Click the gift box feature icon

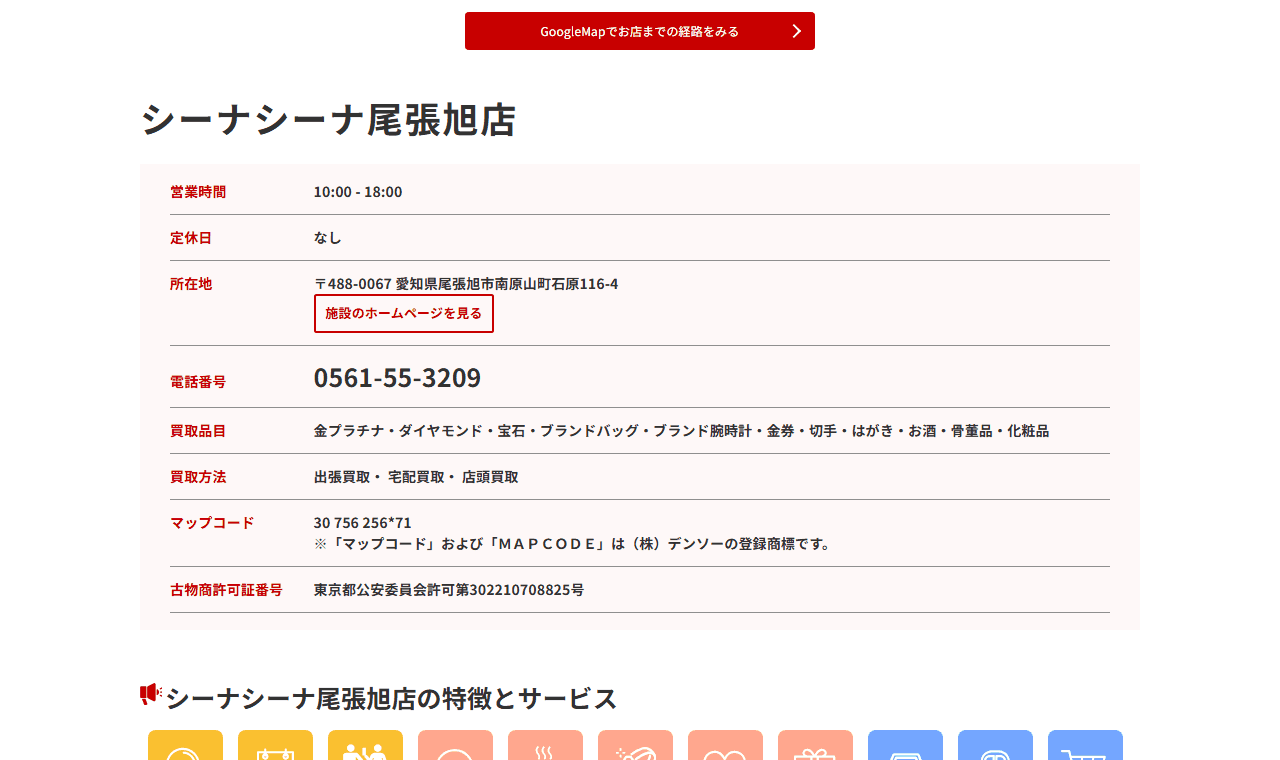[815, 745]
